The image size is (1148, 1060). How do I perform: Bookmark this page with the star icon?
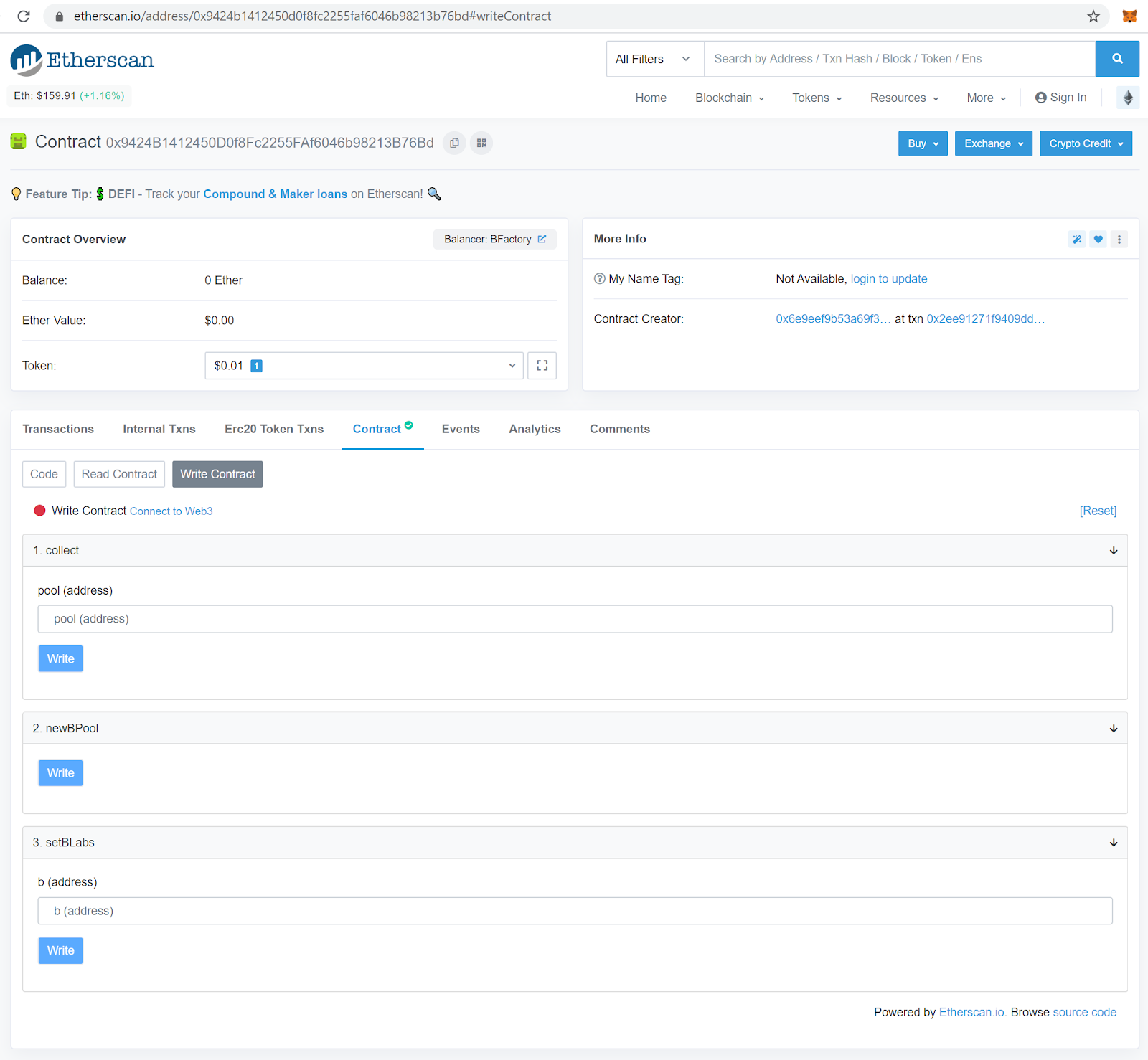click(1093, 16)
